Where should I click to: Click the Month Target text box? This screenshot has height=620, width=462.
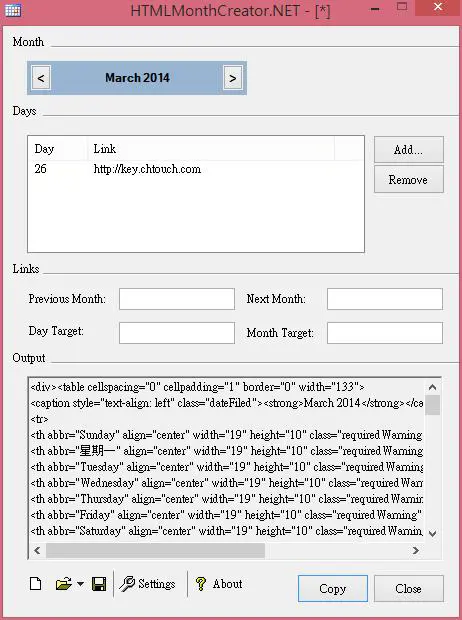tap(385, 333)
